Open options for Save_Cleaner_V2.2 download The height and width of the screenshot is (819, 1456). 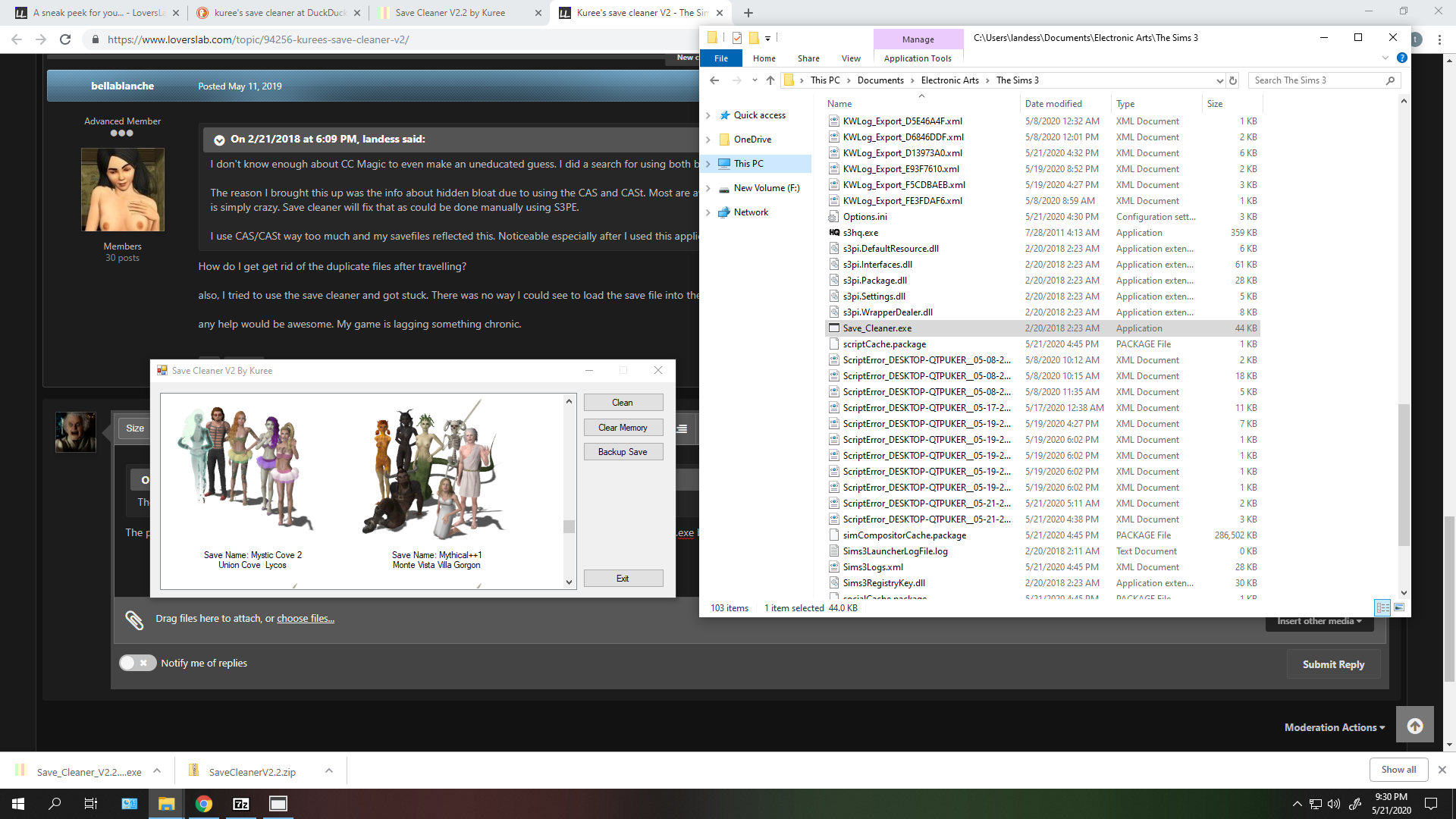[x=157, y=771]
